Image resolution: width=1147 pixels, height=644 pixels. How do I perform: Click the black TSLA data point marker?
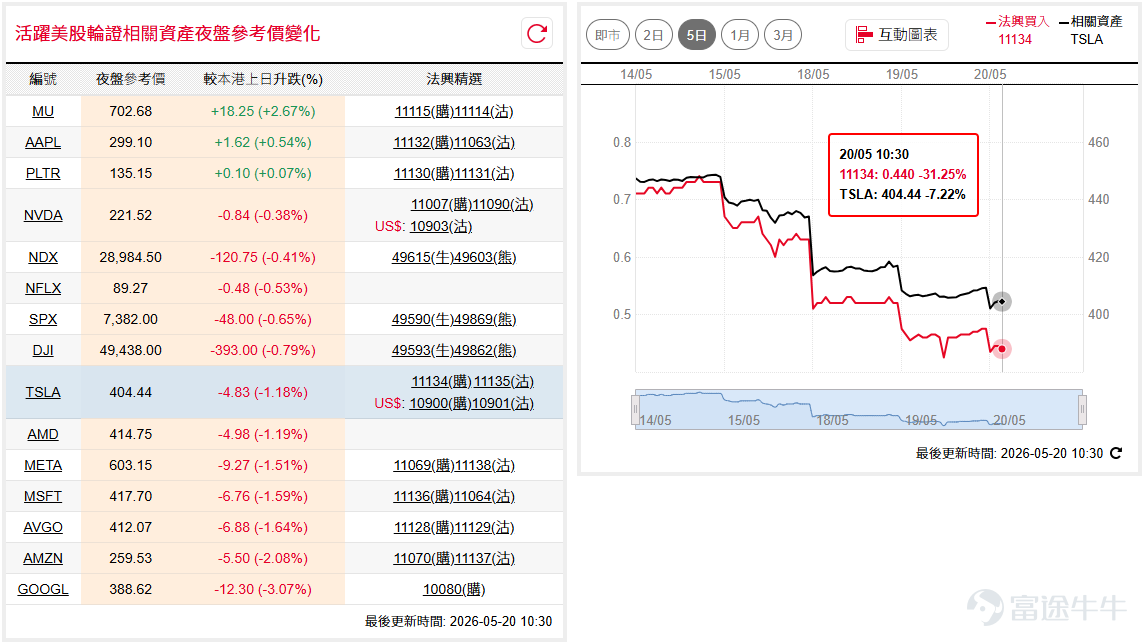pos(1001,302)
